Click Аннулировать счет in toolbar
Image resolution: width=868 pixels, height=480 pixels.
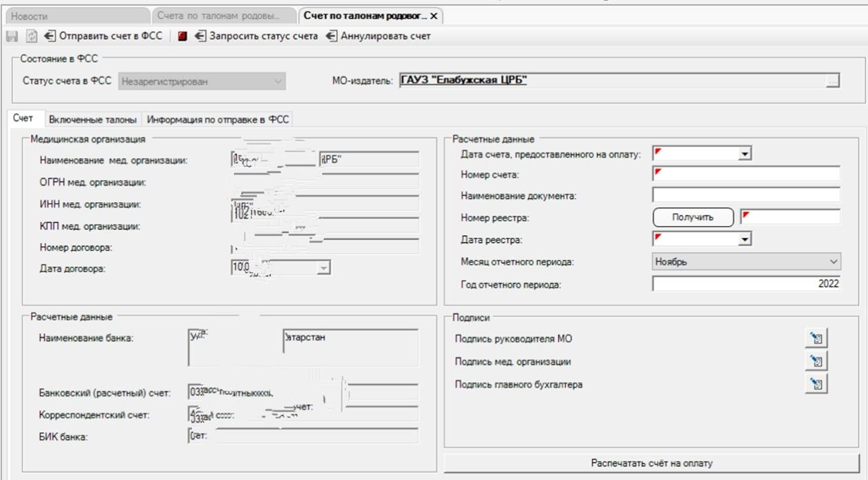pyautogui.click(x=378, y=36)
